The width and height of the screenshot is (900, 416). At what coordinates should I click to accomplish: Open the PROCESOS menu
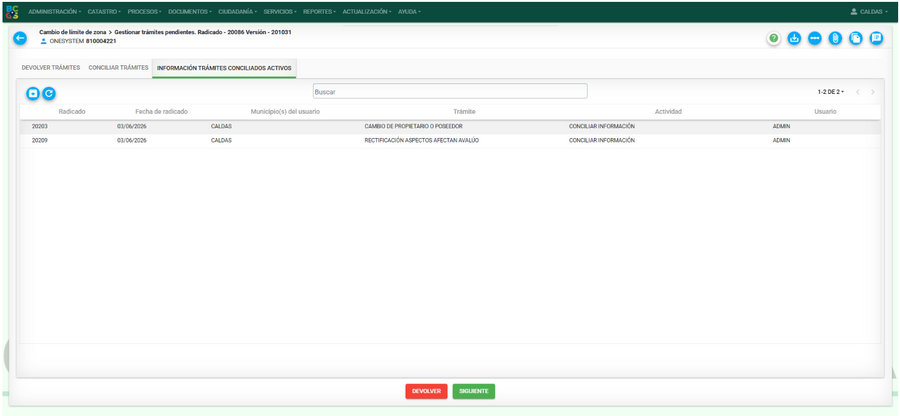coord(144,11)
